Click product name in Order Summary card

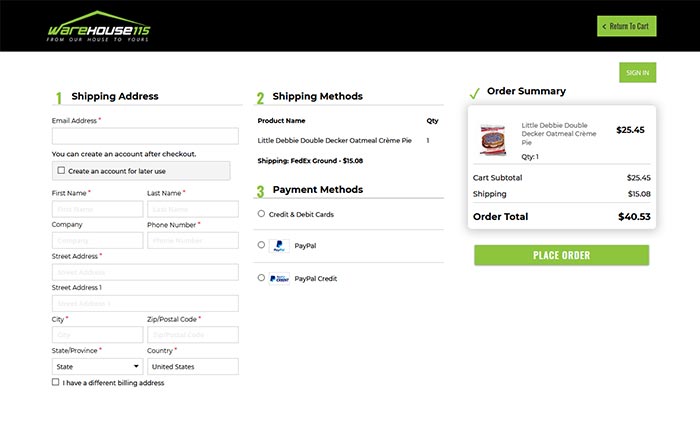pos(558,134)
